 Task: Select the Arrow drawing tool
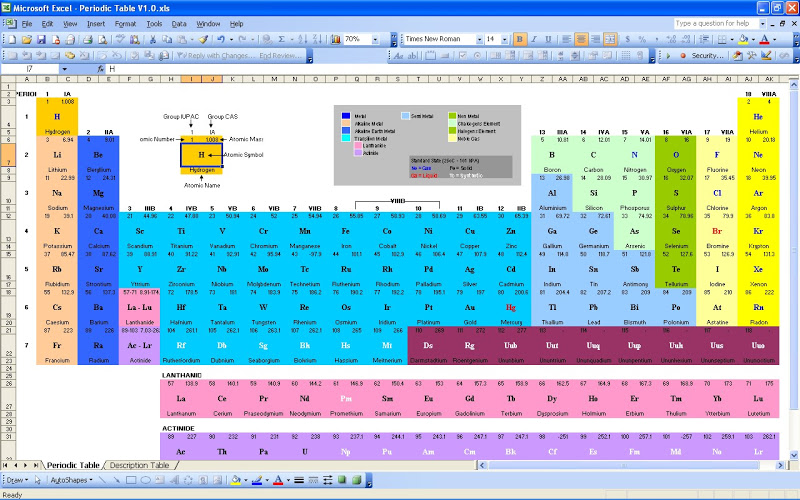(117, 480)
